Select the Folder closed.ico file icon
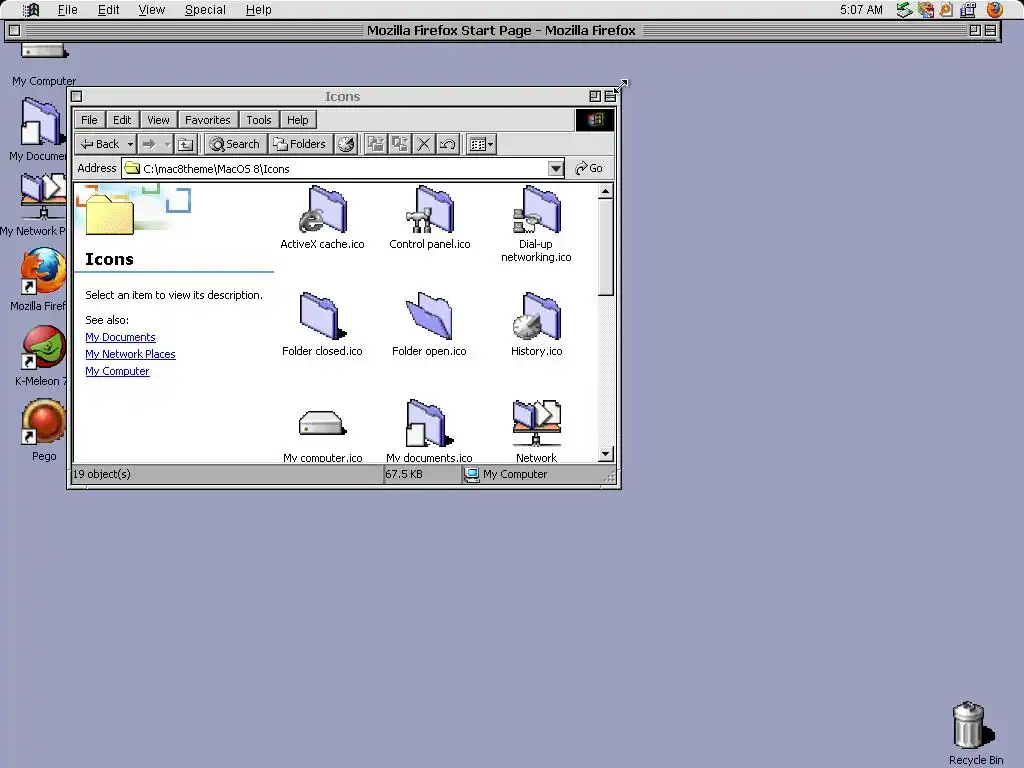The image size is (1024, 768). click(x=323, y=316)
